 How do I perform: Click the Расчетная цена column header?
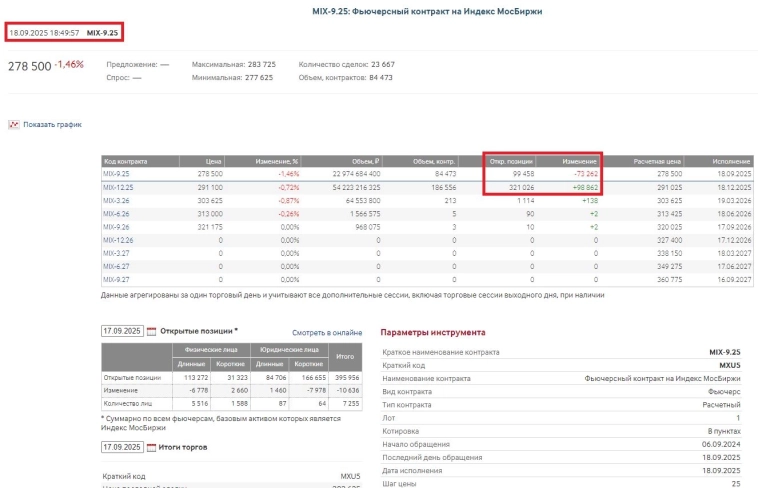(x=657, y=161)
